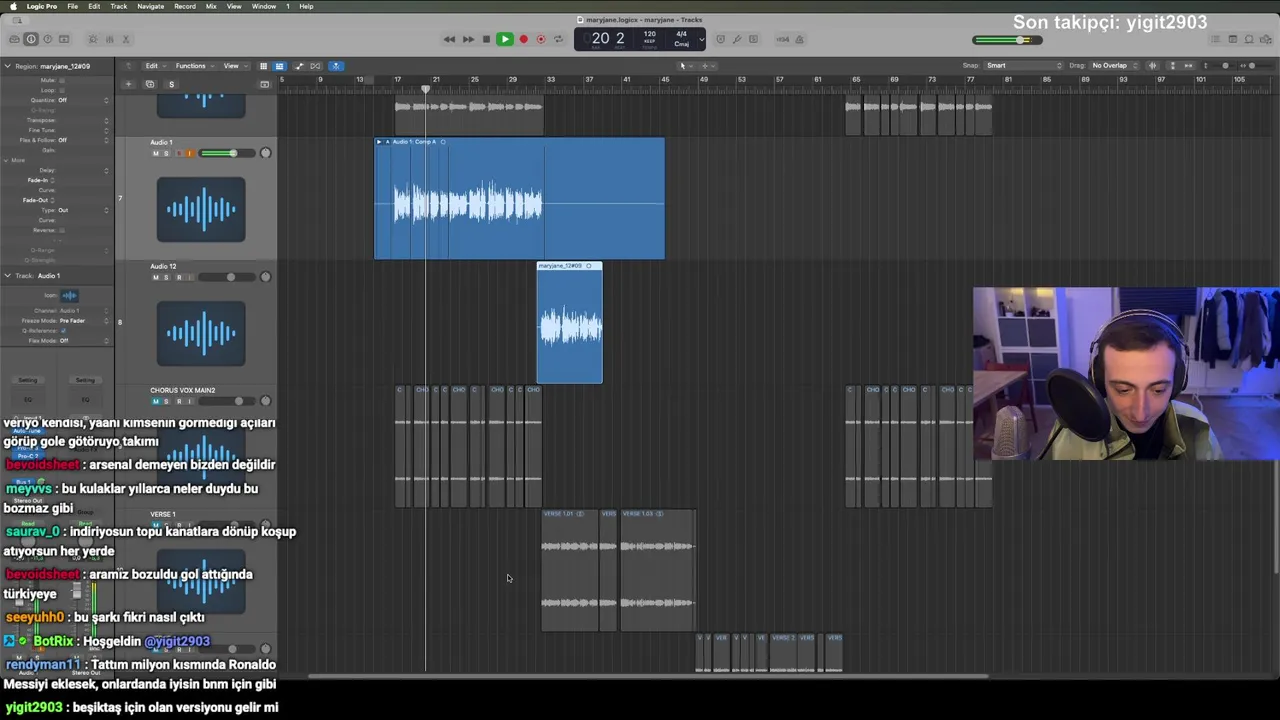Toggle the Metronome click icon
Viewport: 1280px width, 720px height.
801,39
